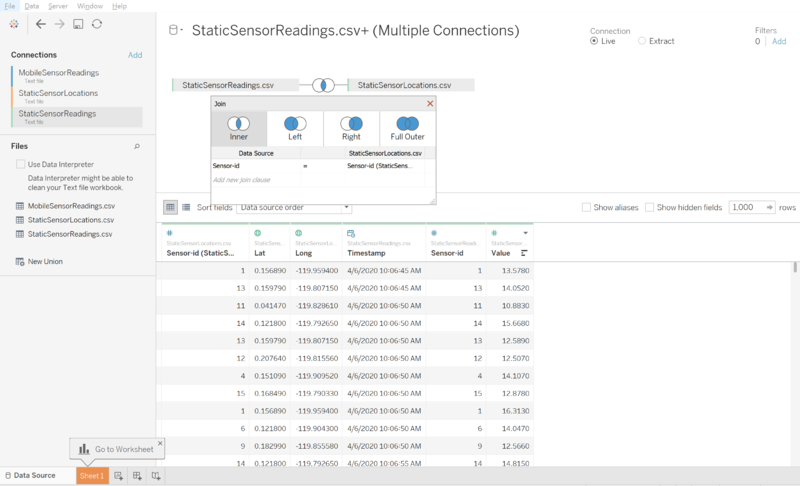Switch to list view of metadata
The image size is (800, 486).
point(186,207)
